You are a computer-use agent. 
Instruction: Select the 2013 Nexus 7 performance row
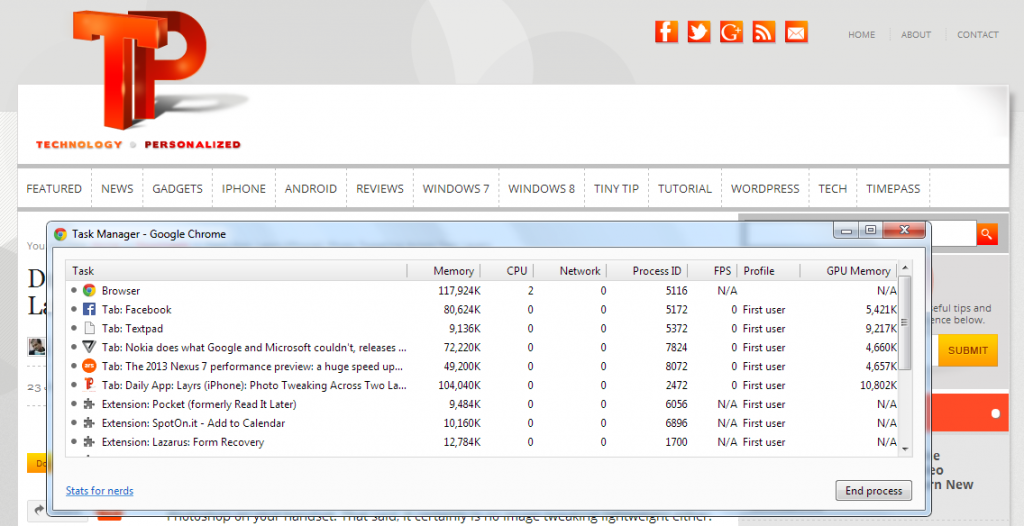[253, 367]
